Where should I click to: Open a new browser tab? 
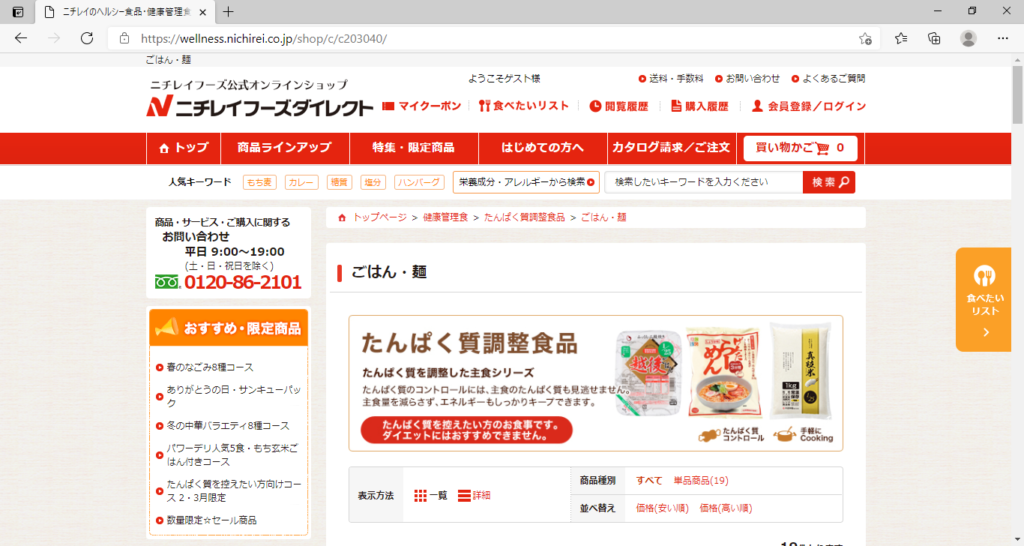228,12
